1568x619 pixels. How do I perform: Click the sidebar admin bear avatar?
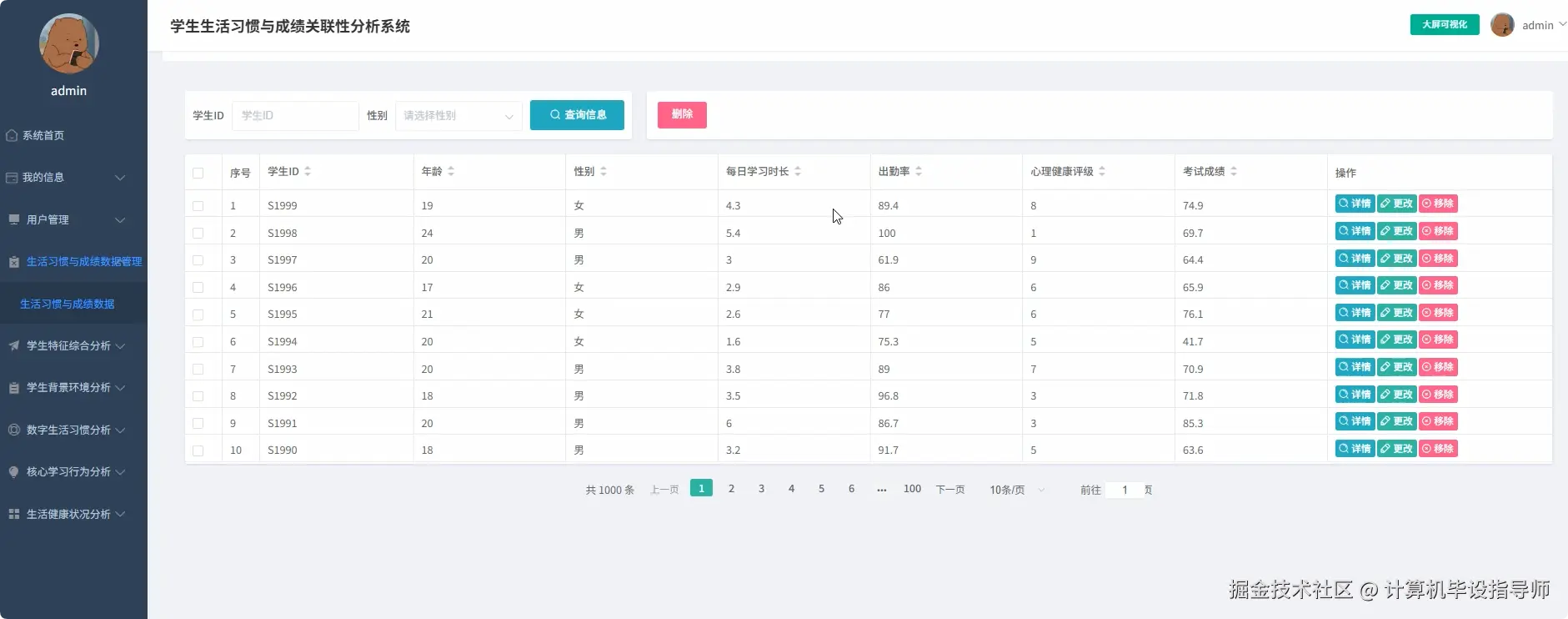(x=69, y=43)
